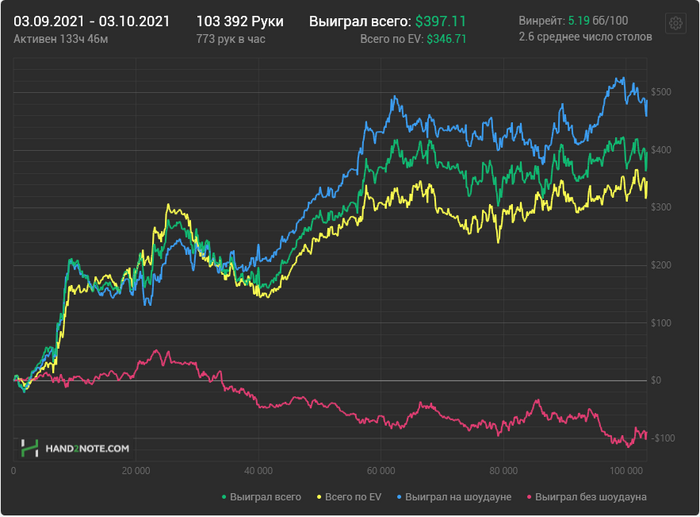Click the yellow dot beside 'Всего по EV'
Image resolution: width=700 pixels, height=517 pixels.
click(x=319, y=497)
